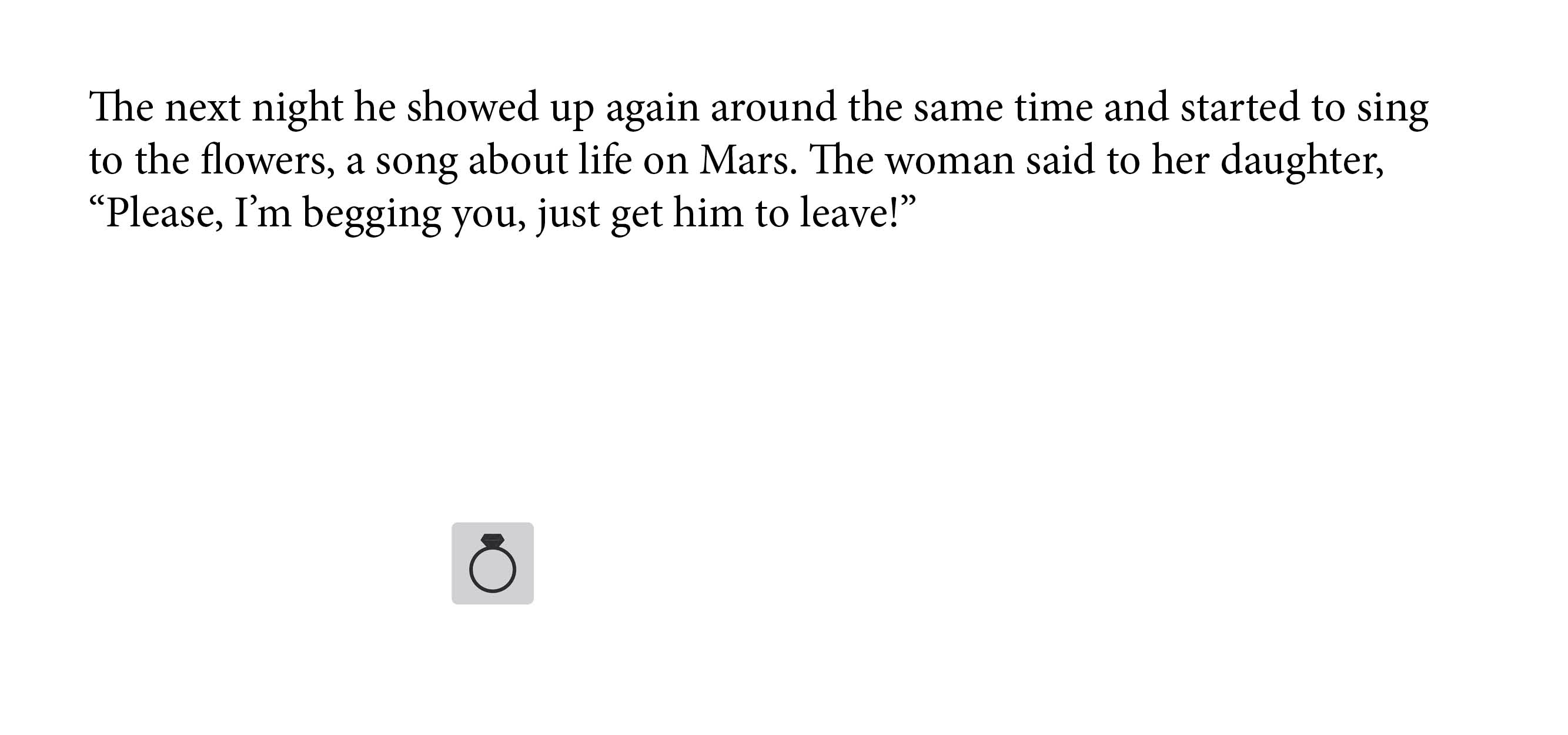1568x735 pixels.
Task: Click the word "said" in the paragraph
Action: (x=1060, y=161)
